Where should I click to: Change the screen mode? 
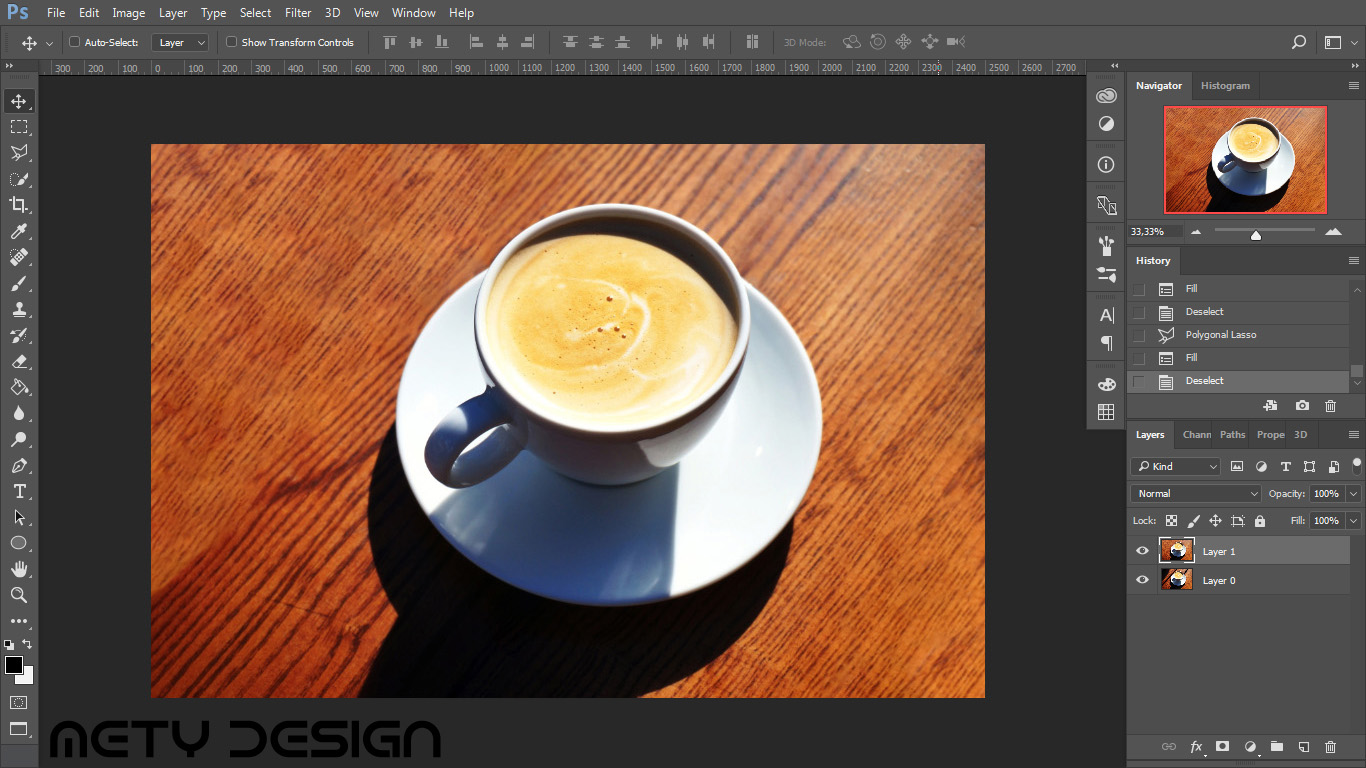[x=19, y=729]
